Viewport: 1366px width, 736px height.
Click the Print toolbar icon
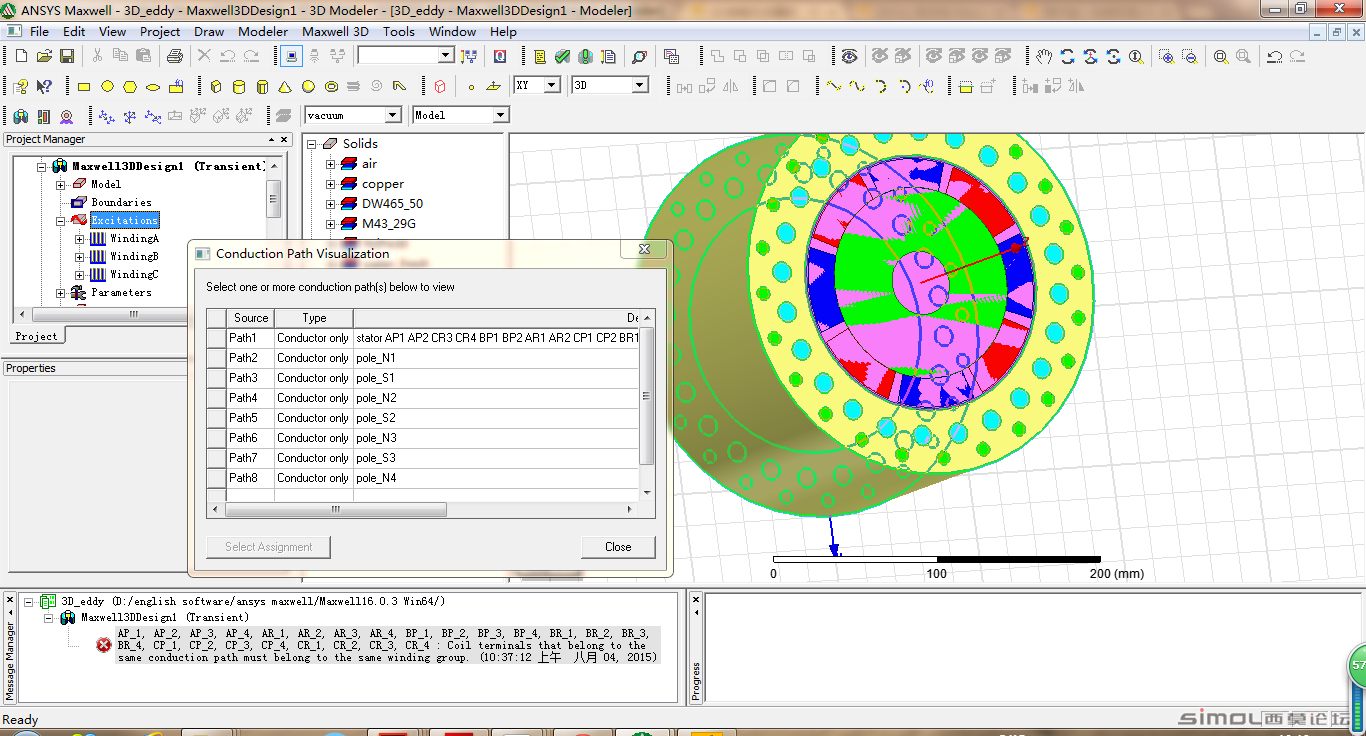coord(174,56)
